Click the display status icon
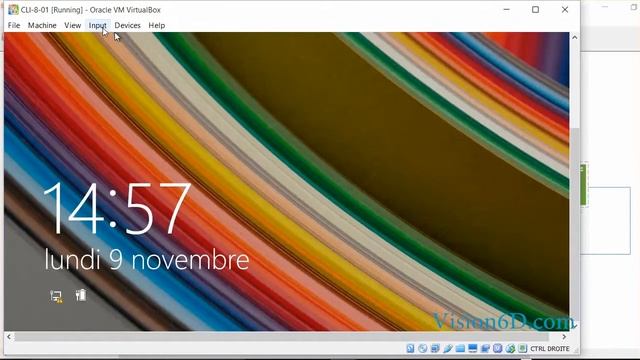Viewport: 640px width, 360px height. pos(473,349)
